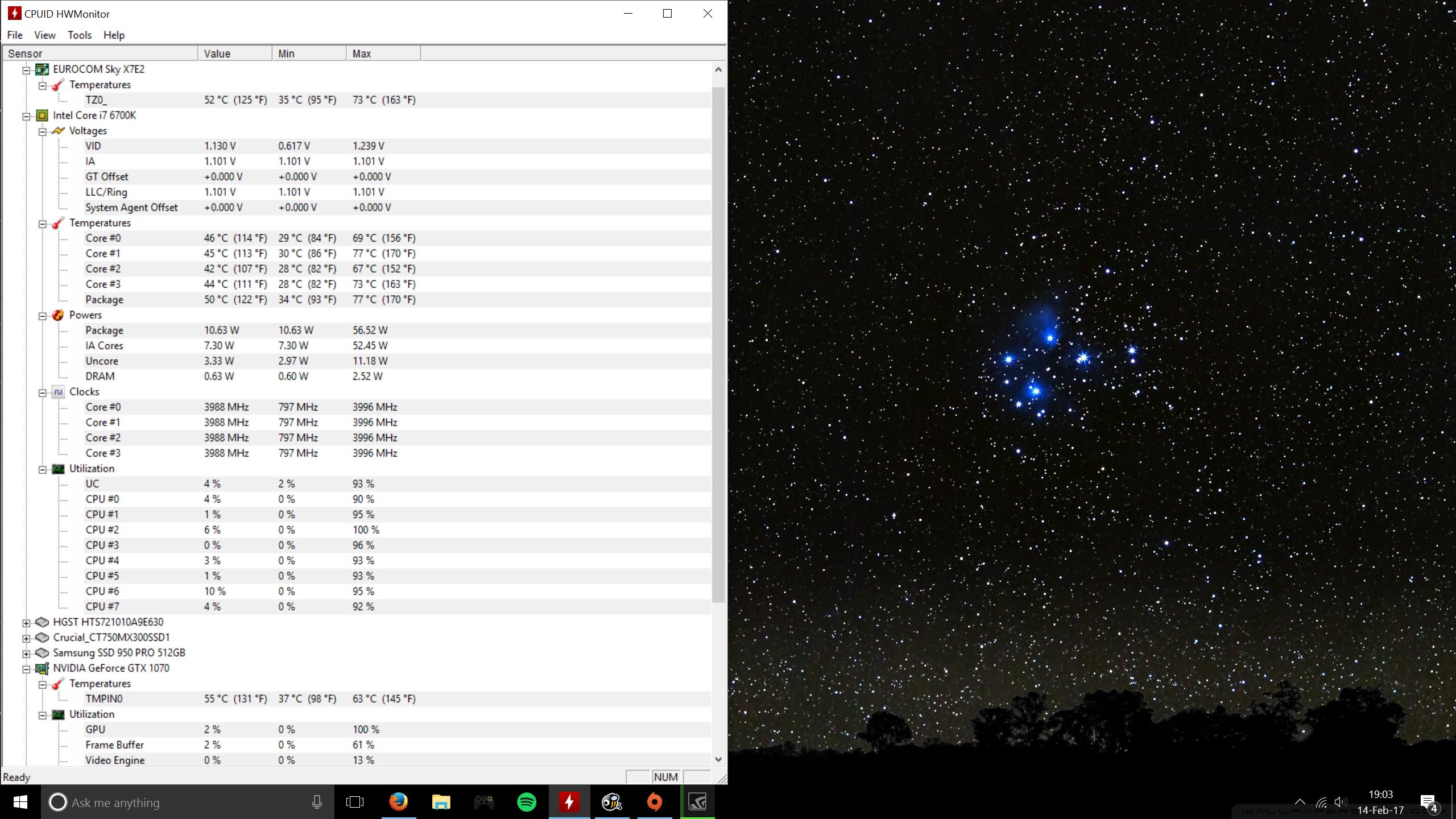Open Task View from the taskbar
This screenshot has width=1456, height=819.
point(355,802)
